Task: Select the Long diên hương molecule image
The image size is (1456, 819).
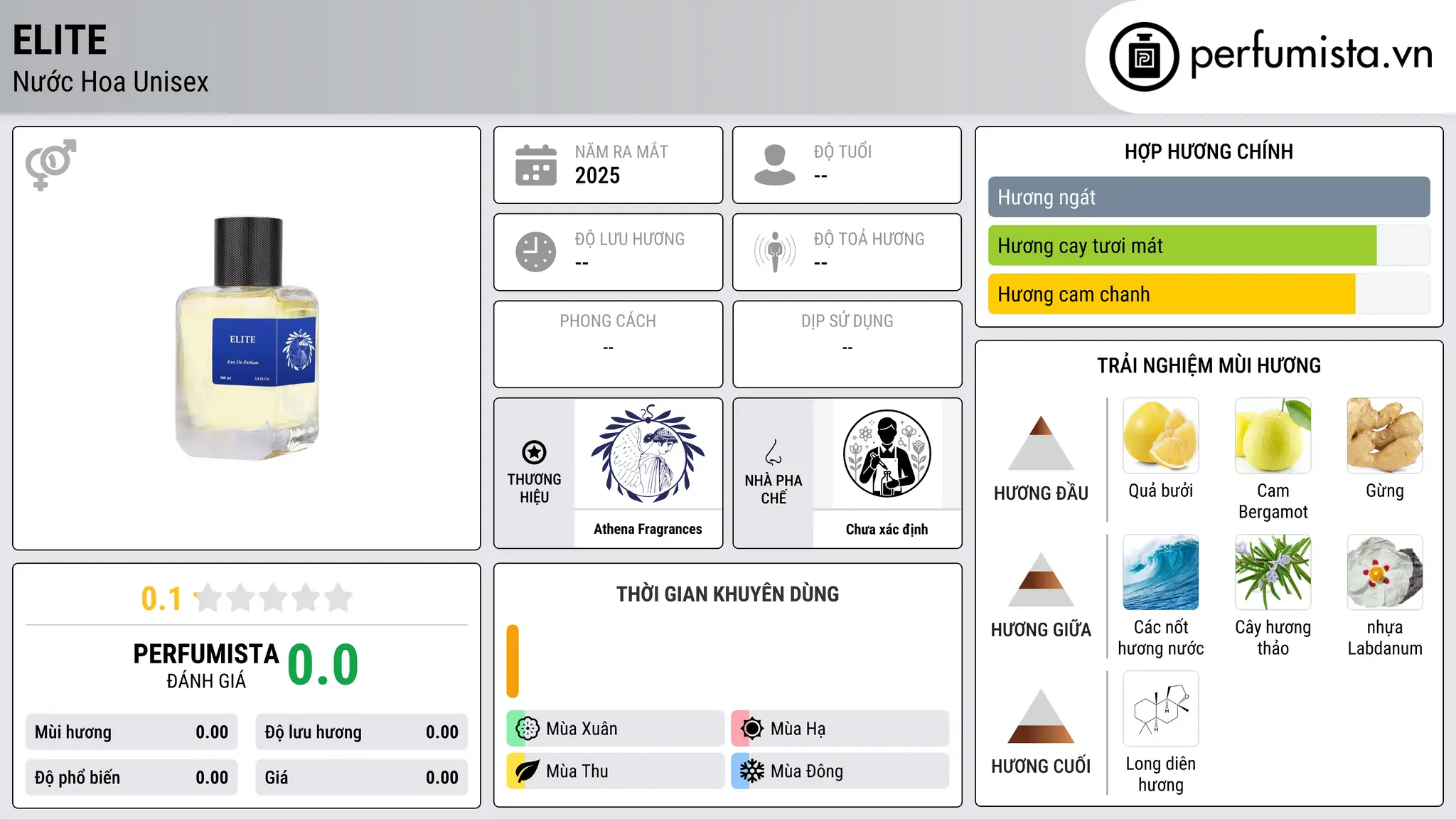Action: click(x=1161, y=709)
